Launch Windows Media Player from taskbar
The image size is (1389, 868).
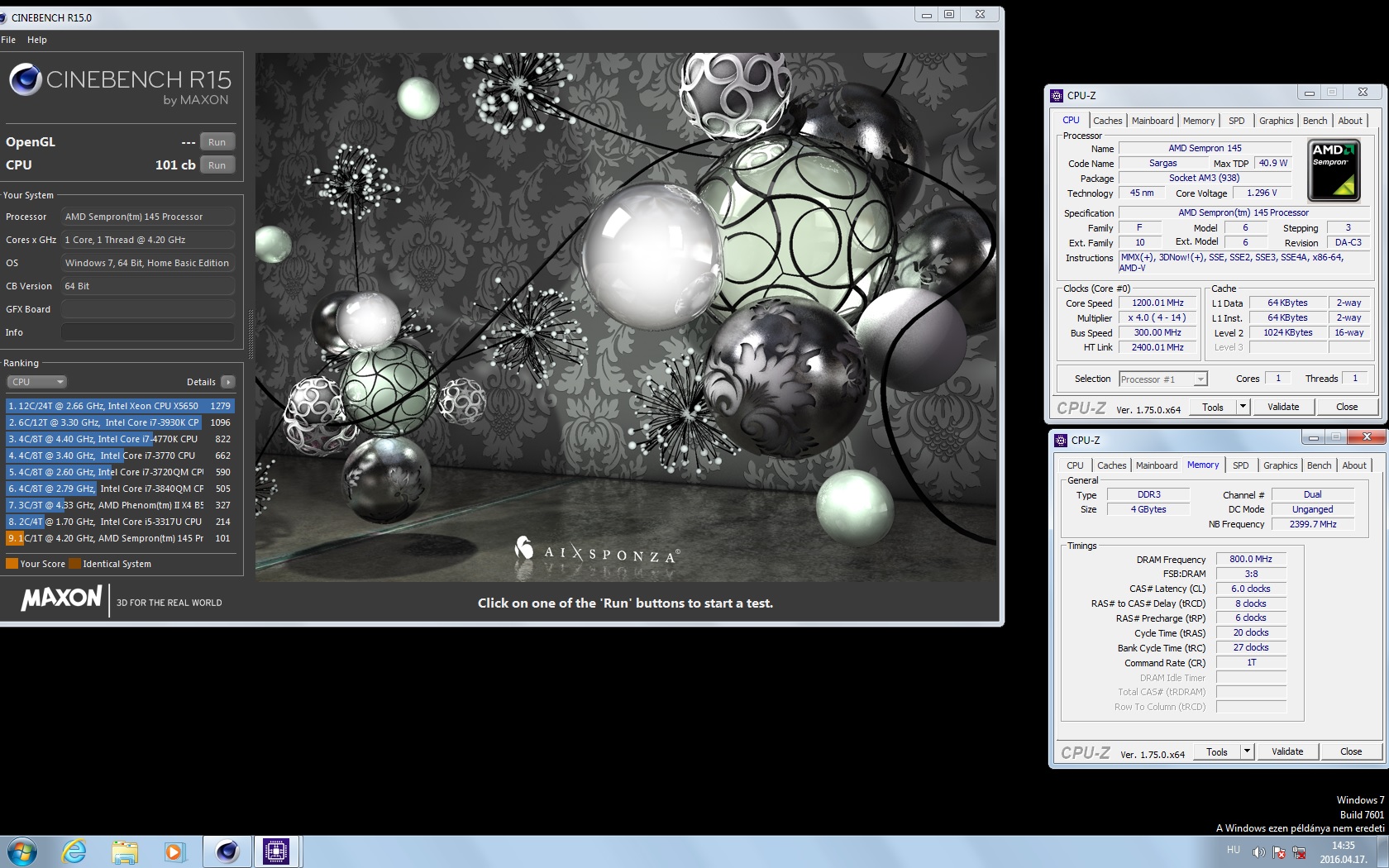[174, 851]
